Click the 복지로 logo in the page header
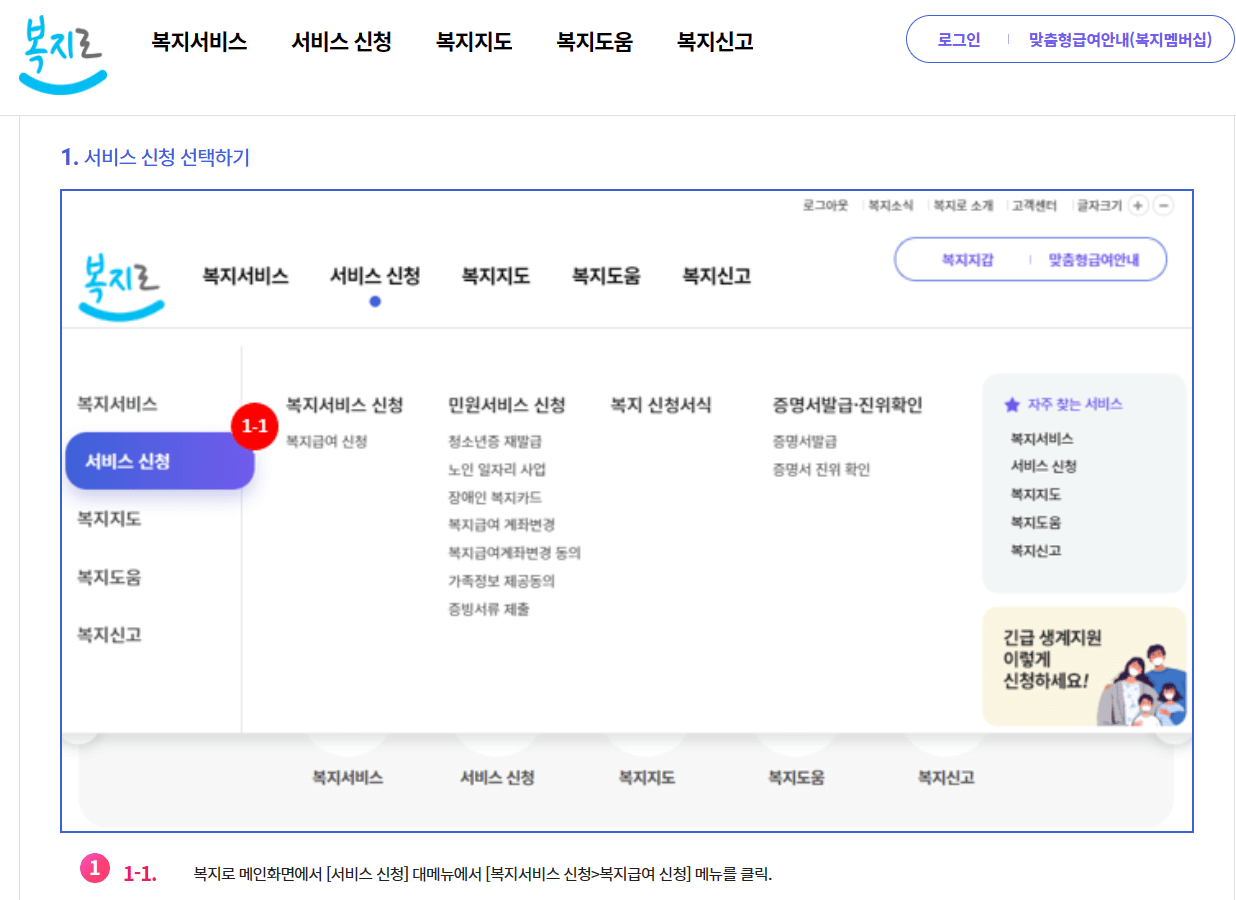This screenshot has height=900, width=1236. pyautogui.click(x=62, y=54)
